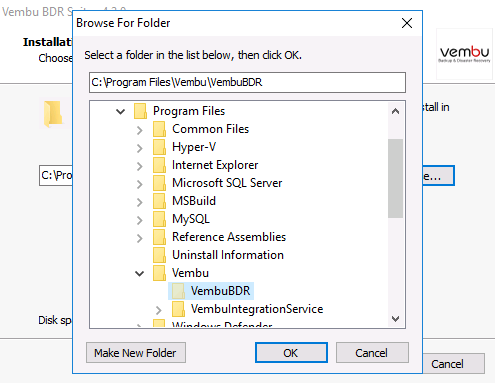The image size is (495, 383).
Task: Collapse the Vembu folder node
Action: click(139, 274)
